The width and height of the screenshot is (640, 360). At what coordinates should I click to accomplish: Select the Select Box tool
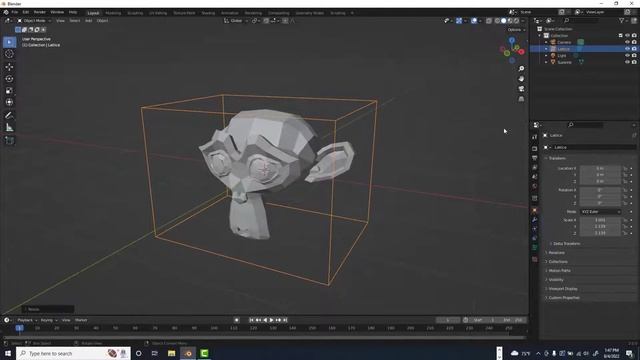click(x=9, y=42)
